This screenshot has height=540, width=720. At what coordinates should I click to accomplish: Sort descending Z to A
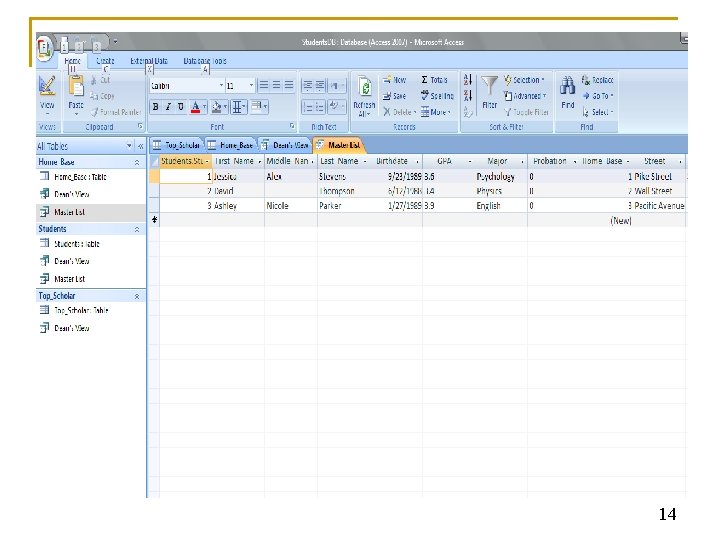pos(467,96)
